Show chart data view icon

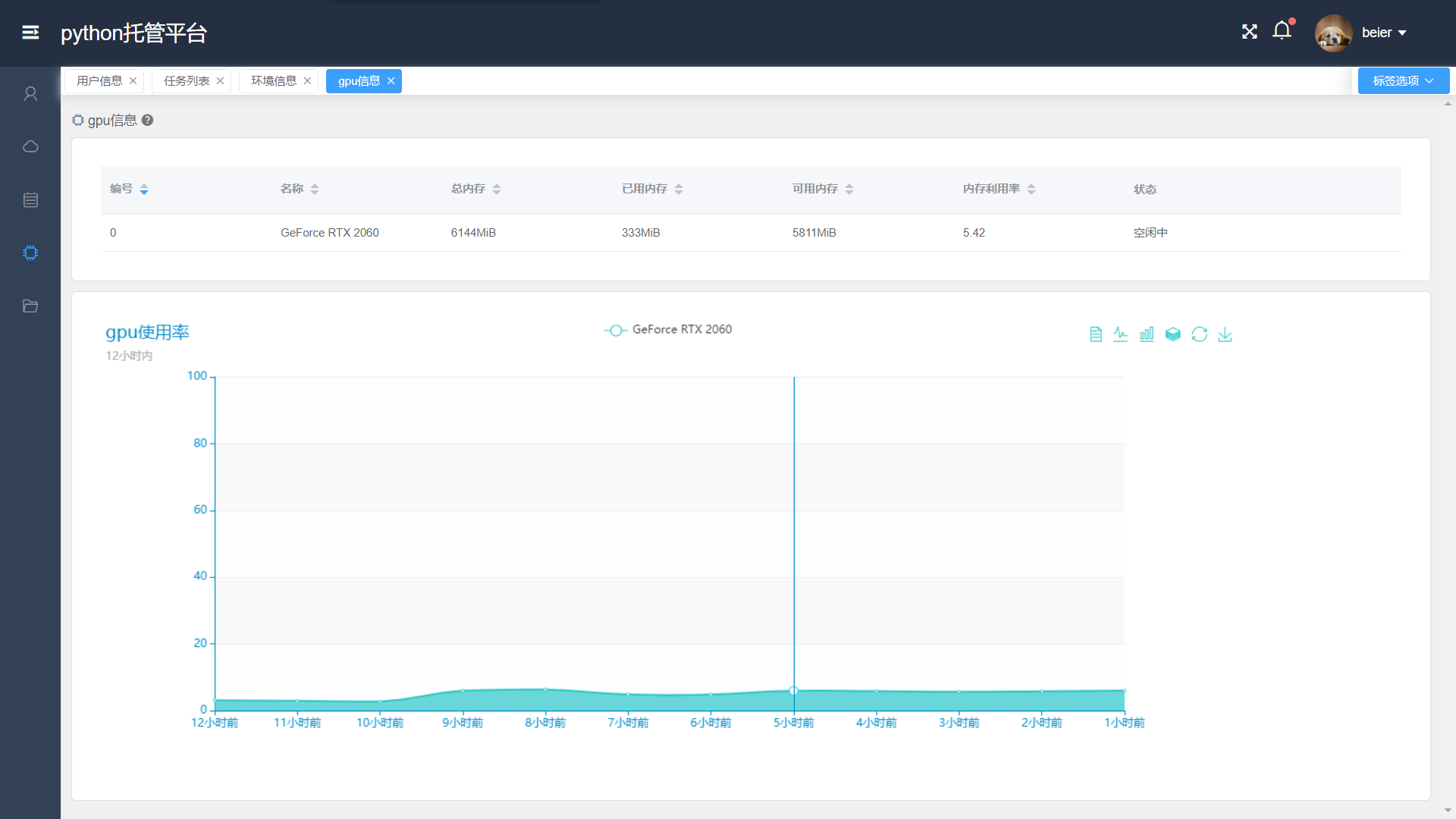[x=1095, y=334]
